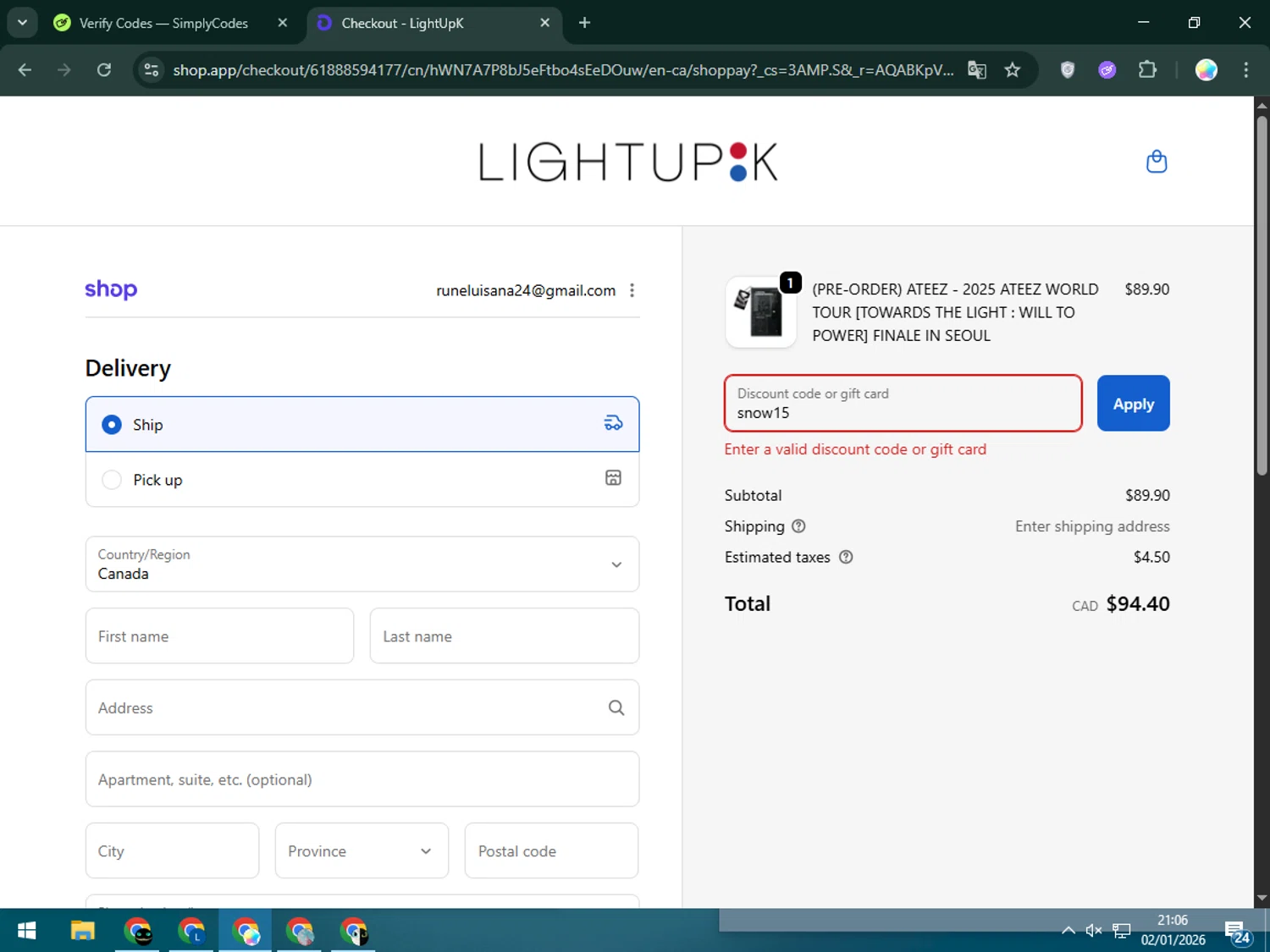This screenshot has width=1270, height=952.
Task: Click the Last name field
Action: pos(505,636)
